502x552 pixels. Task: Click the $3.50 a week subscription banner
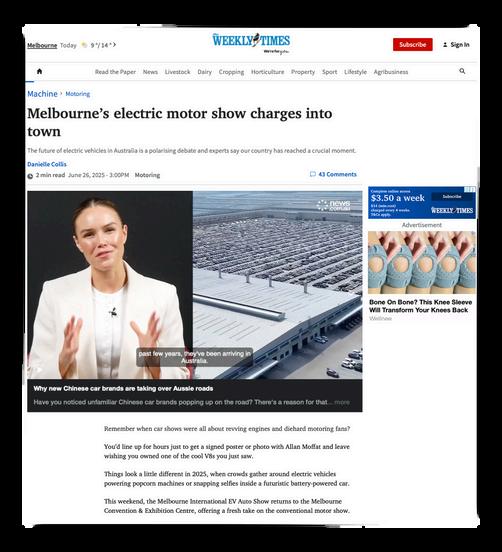pos(422,203)
